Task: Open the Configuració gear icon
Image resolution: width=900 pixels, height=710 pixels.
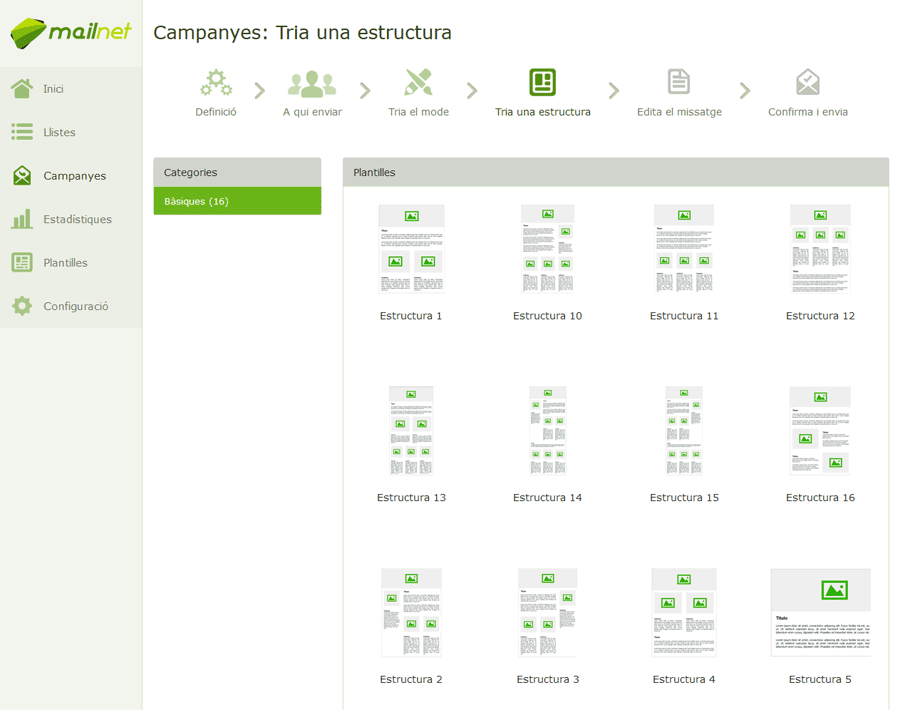Action: pos(22,306)
